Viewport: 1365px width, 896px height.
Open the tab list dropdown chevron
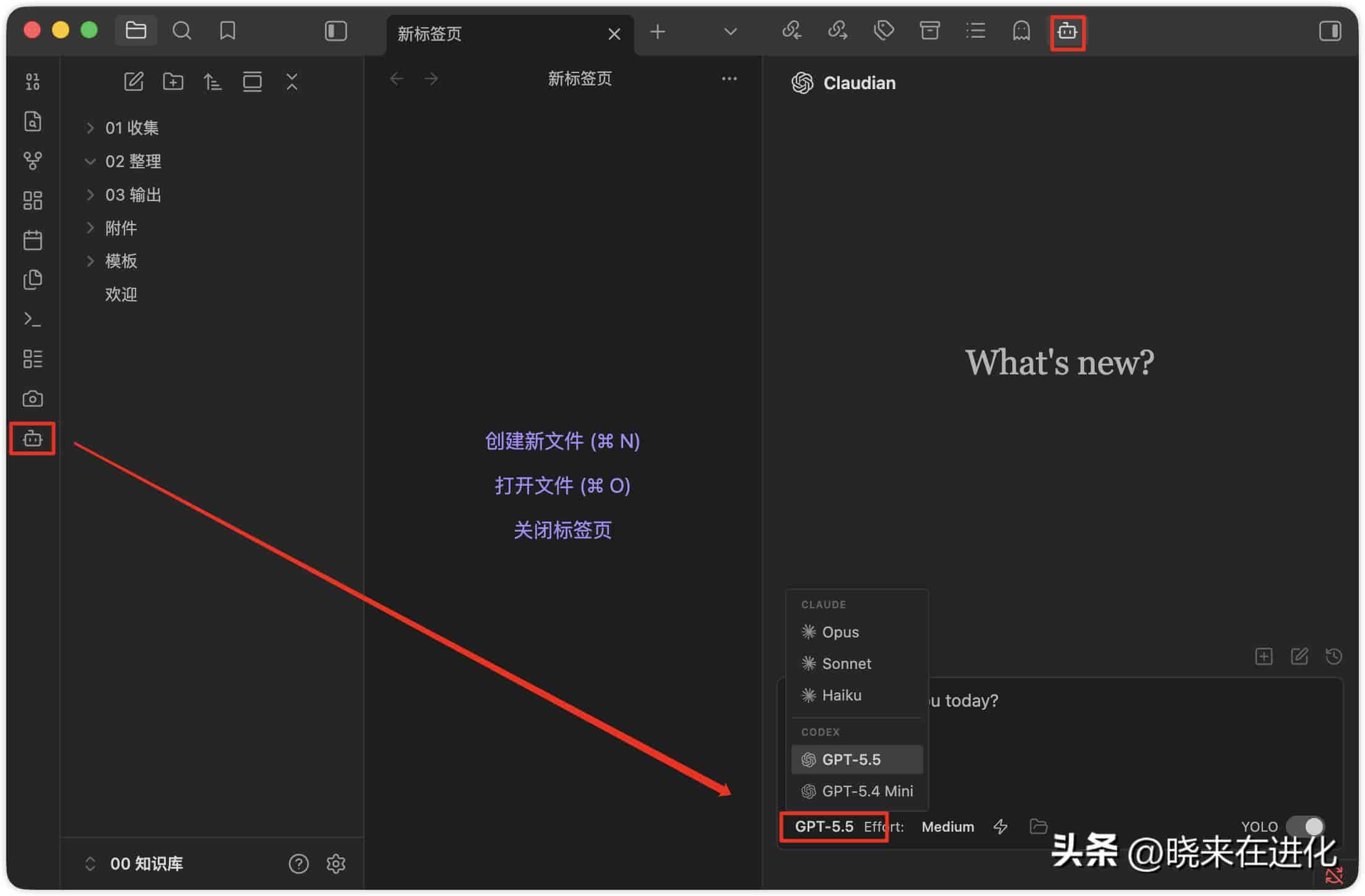coord(730,32)
